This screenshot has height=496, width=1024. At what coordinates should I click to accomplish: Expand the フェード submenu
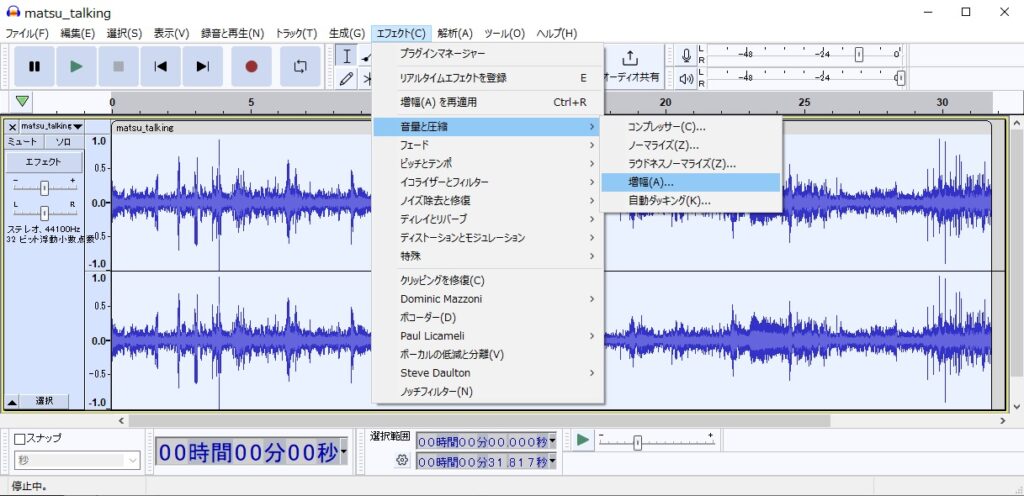click(x=488, y=145)
